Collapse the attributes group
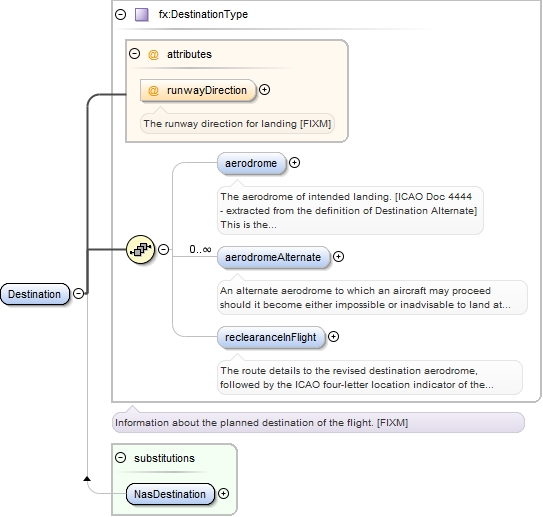The width and height of the screenshot is (543, 517). [x=134, y=54]
